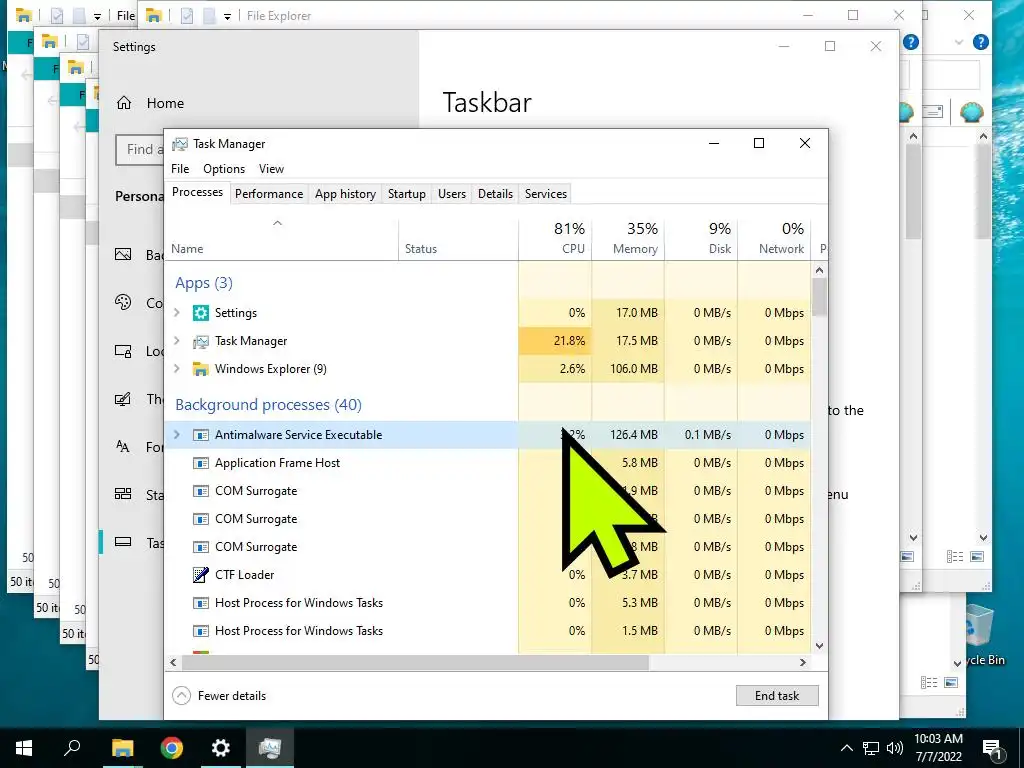Image resolution: width=1024 pixels, height=768 pixels.
Task: Click the Task Manager horizontal scrollbar thumb
Action: tap(415, 662)
